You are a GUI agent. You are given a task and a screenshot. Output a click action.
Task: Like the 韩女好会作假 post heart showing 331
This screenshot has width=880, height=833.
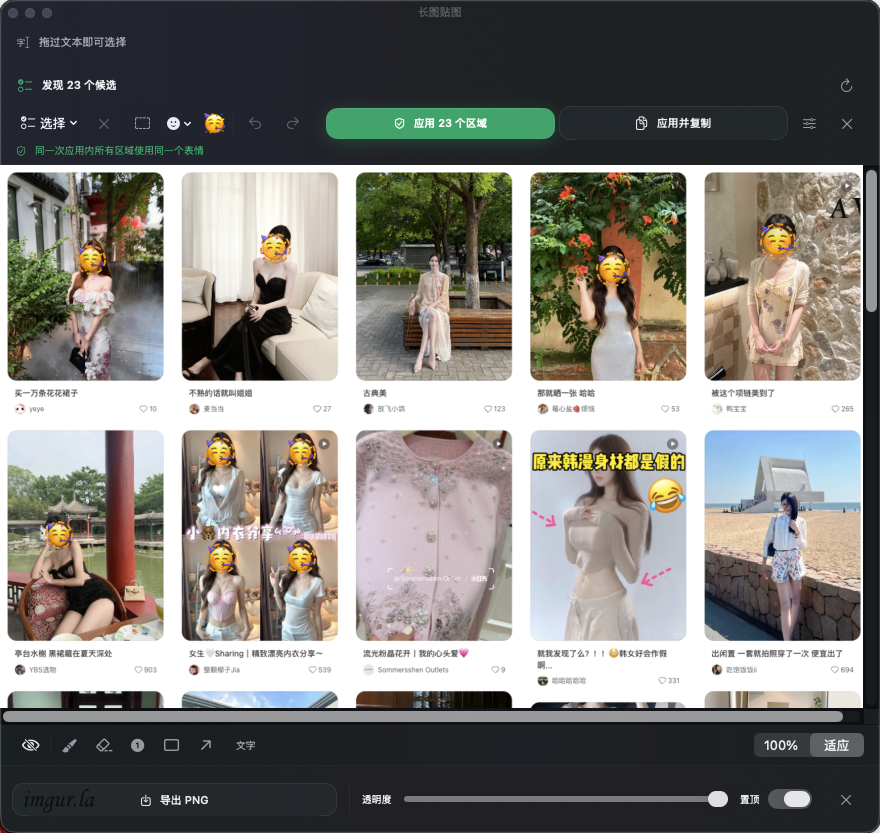point(662,680)
